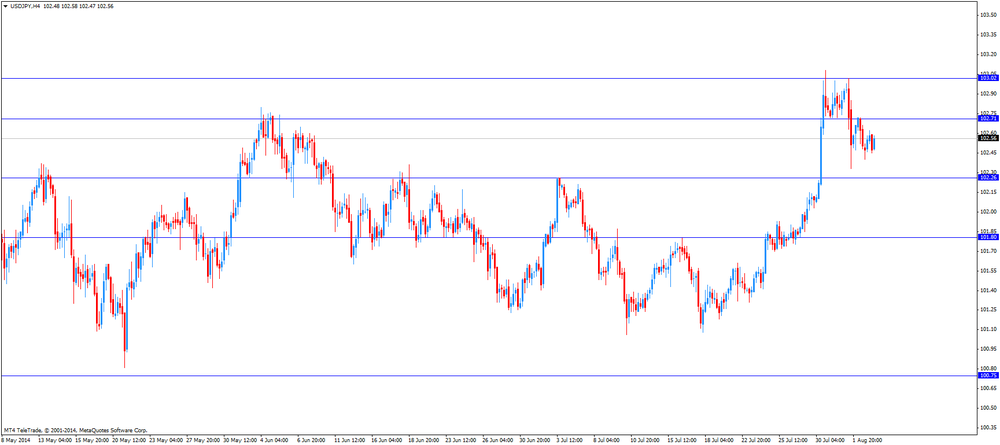Click the 102.00 price axis label

pyautogui.click(x=989, y=212)
